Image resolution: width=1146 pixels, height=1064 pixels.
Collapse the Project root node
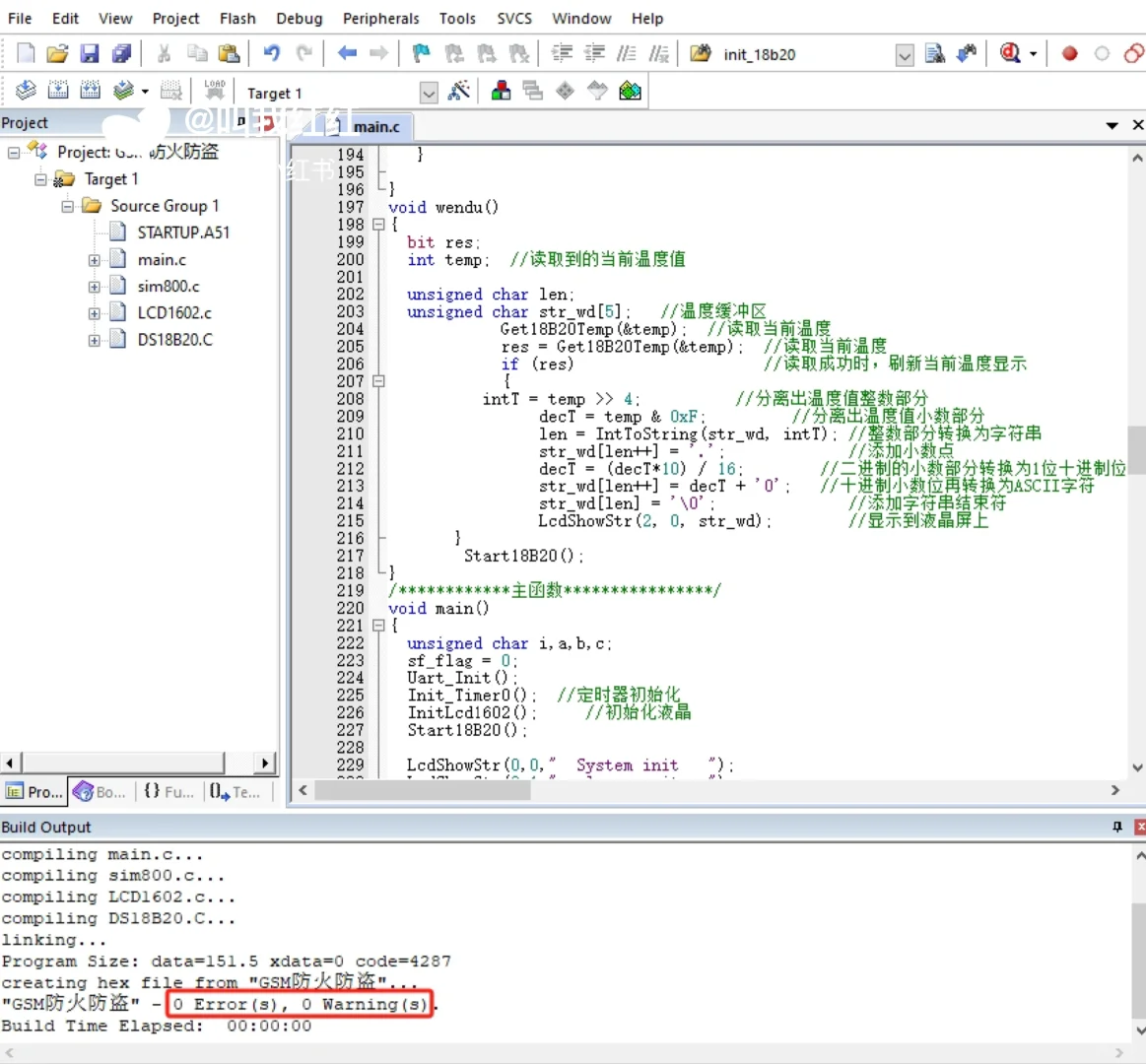tap(13, 153)
